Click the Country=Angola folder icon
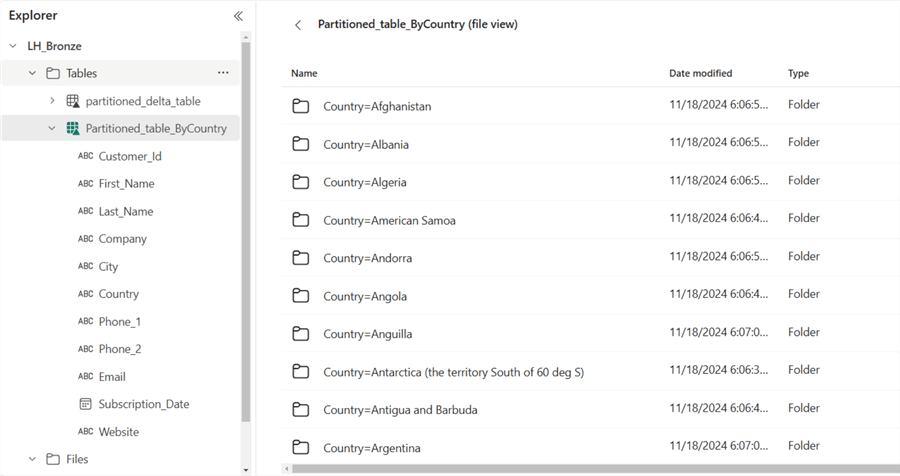 (301, 296)
